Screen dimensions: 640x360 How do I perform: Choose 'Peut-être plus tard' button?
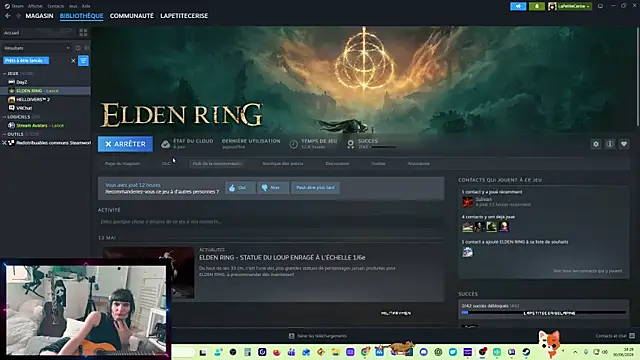315,188
